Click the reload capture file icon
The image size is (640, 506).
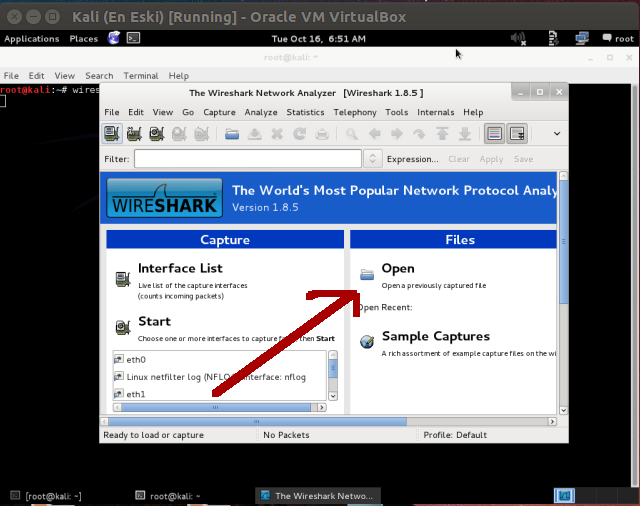point(300,134)
